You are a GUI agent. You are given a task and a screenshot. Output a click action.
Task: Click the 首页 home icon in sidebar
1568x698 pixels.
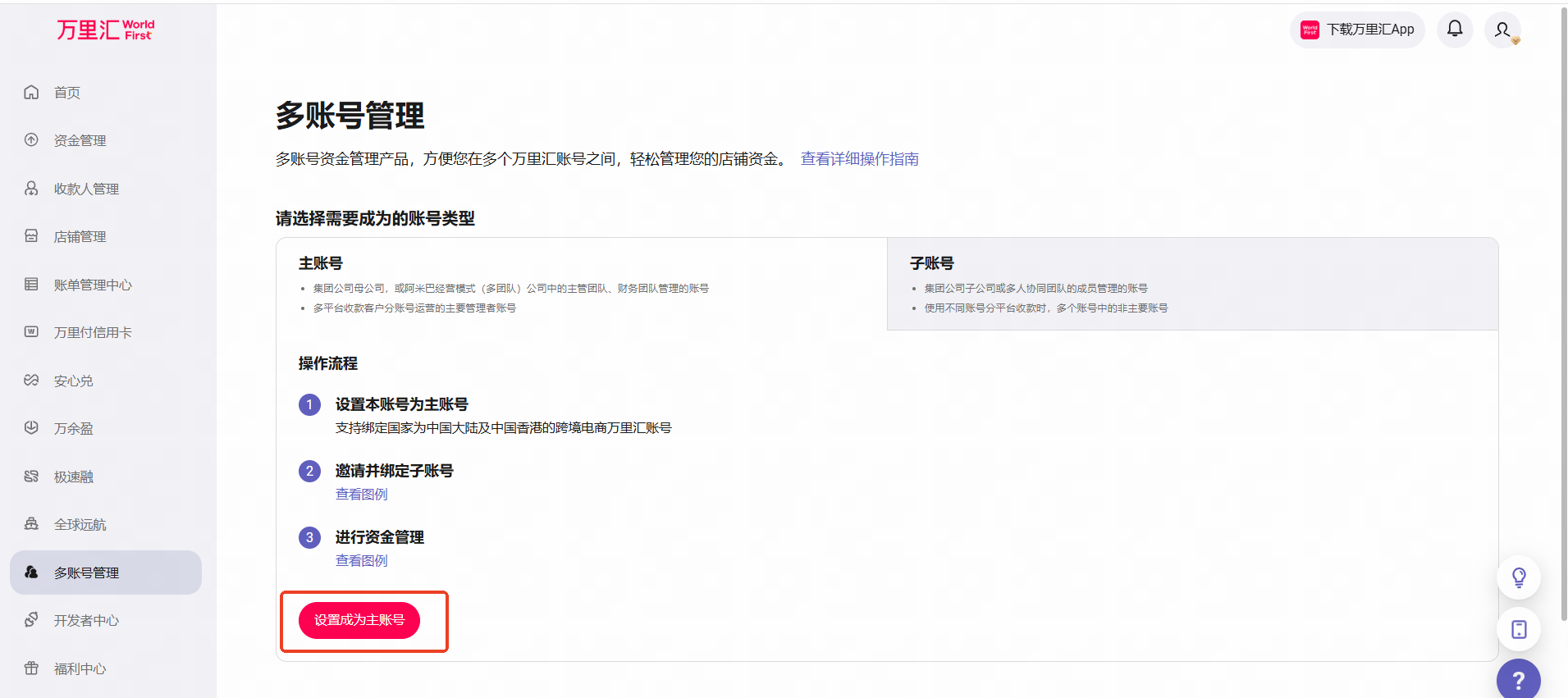coord(31,93)
